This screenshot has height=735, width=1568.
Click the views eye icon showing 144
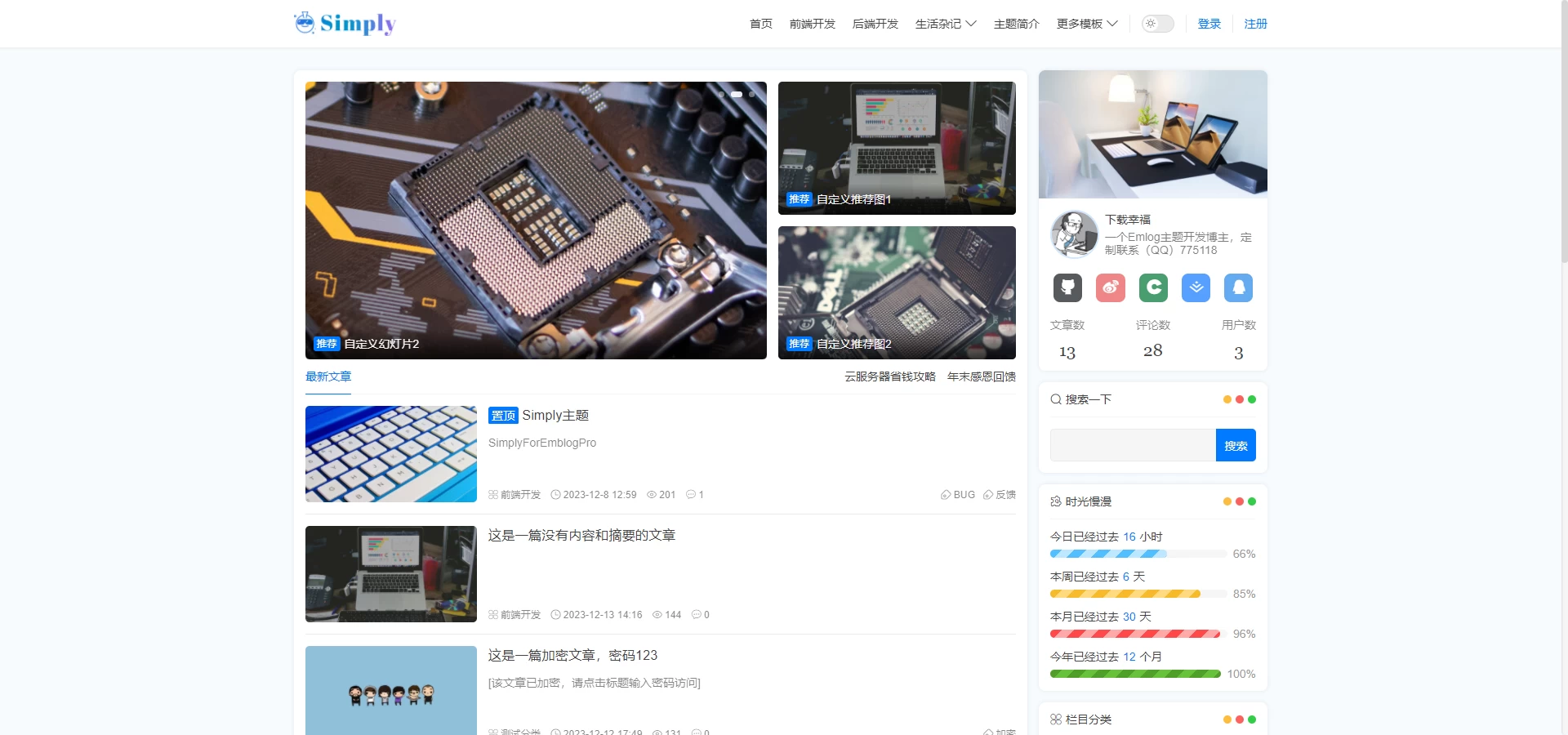(657, 615)
